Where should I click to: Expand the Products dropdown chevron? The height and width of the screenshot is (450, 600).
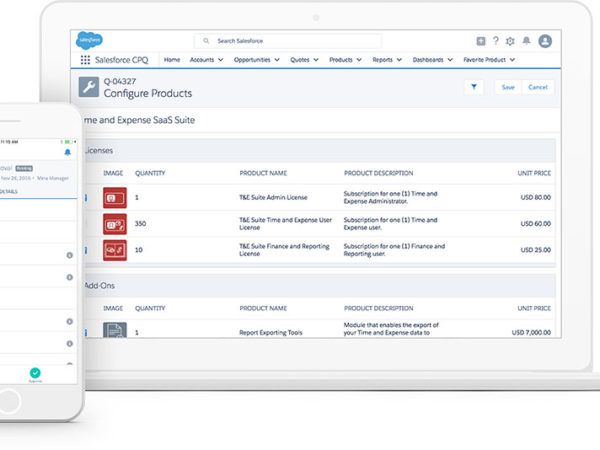pyautogui.click(x=359, y=60)
